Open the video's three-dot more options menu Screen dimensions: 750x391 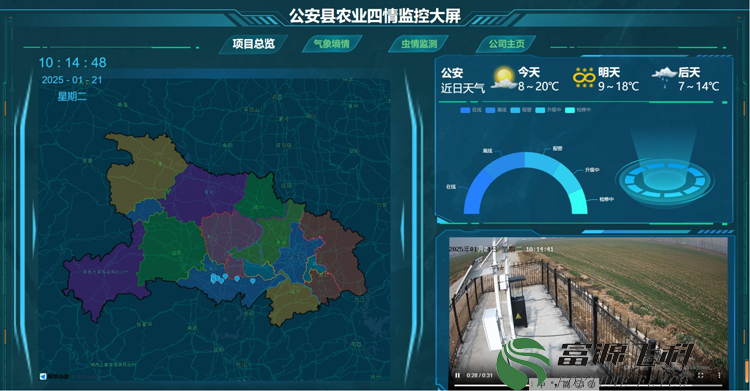coord(719,375)
